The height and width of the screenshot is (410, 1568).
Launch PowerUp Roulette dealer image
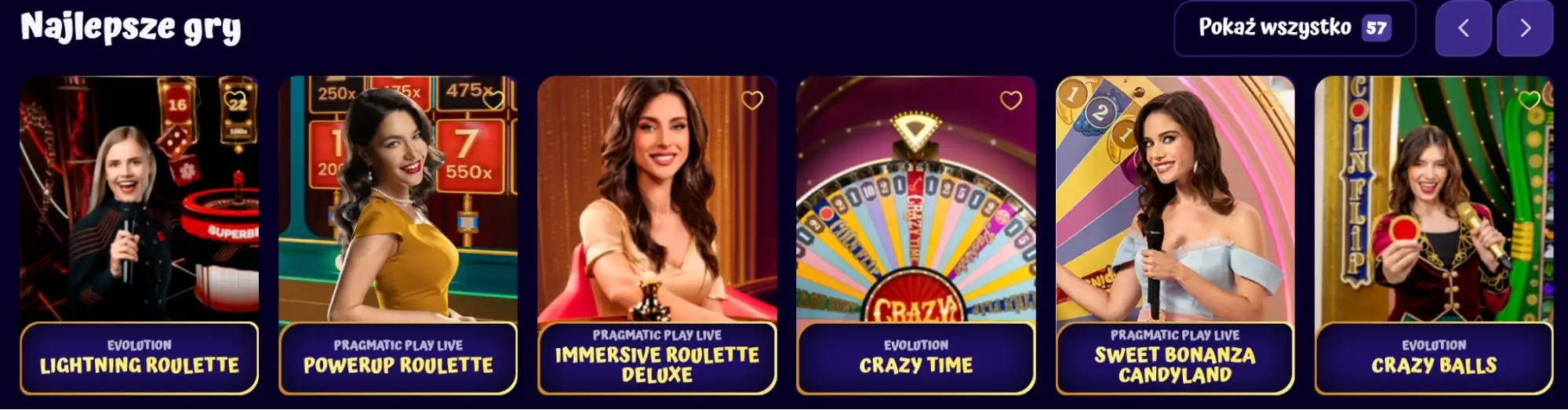[x=398, y=199]
